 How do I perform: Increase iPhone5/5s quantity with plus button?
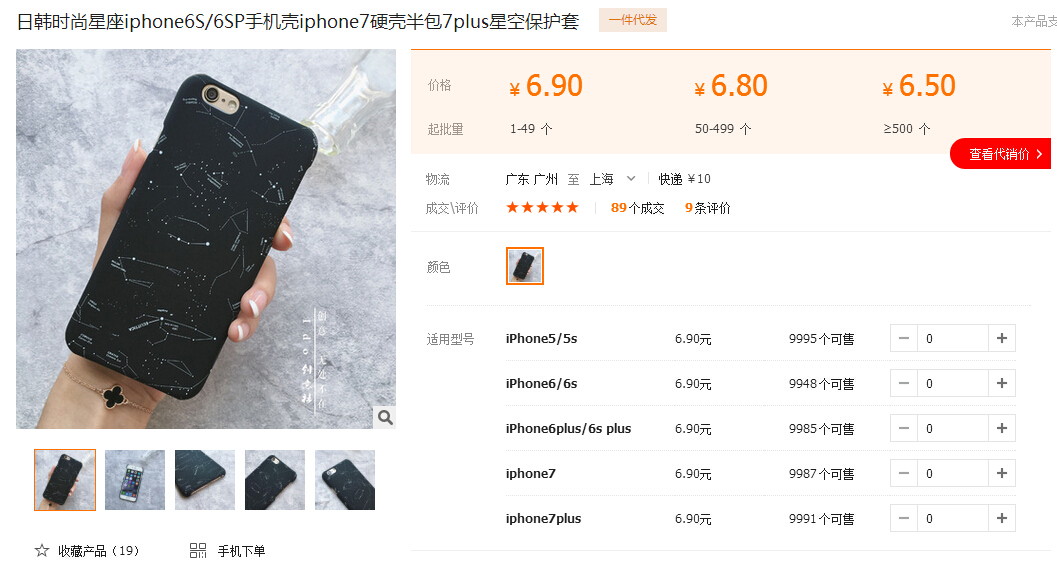click(x=1002, y=338)
